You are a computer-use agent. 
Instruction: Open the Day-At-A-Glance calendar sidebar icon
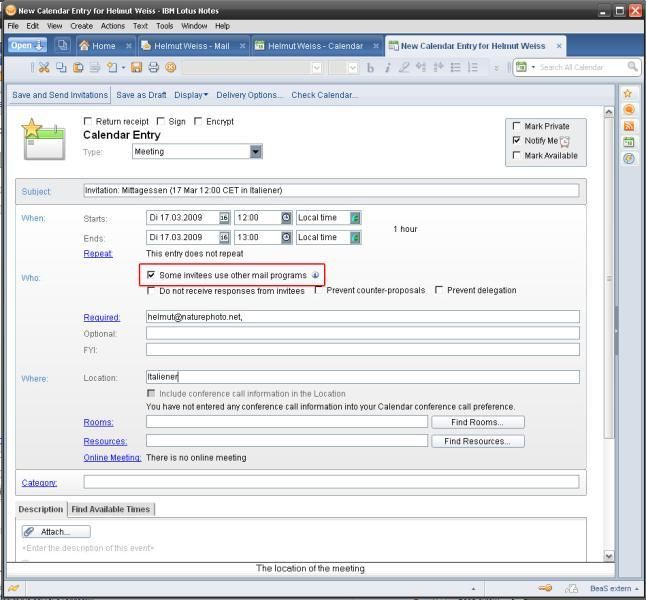[x=629, y=142]
